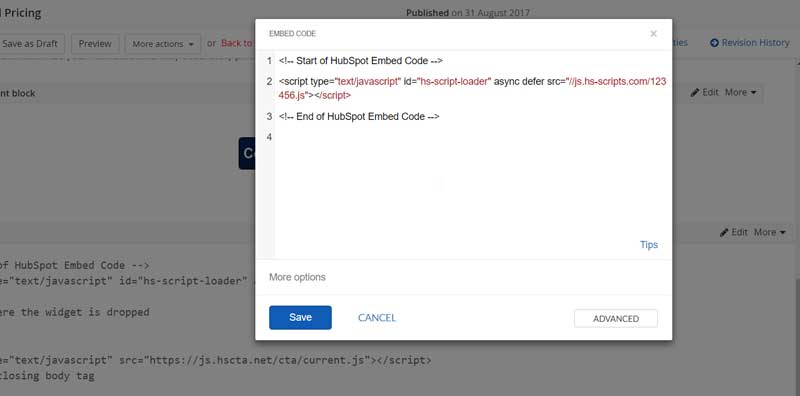The image size is (800, 396).
Task: Click the js.hscta.net script line in background
Action: tap(215, 360)
